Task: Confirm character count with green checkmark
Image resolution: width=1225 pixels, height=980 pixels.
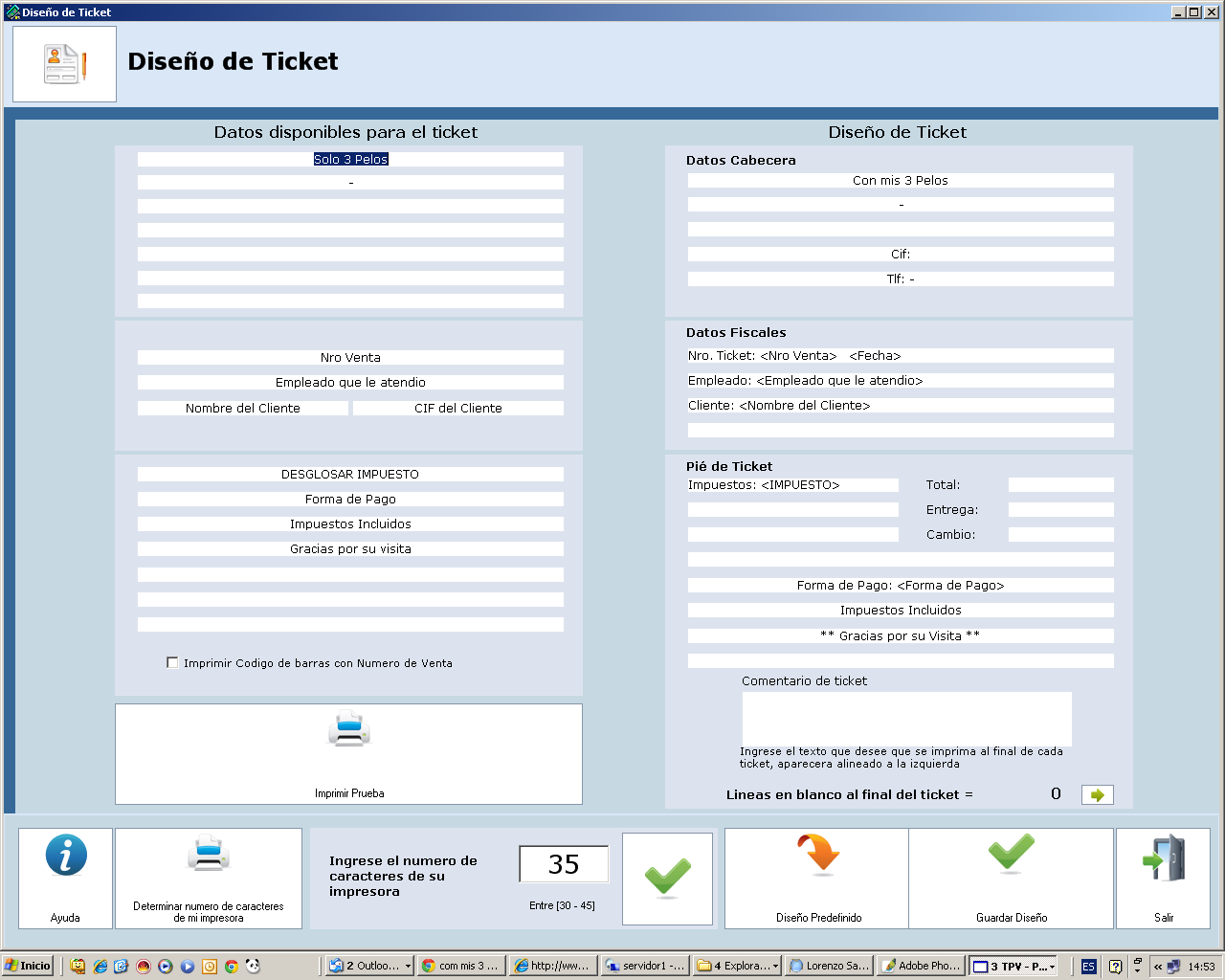Action: pyautogui.click(x=667, y=878)
